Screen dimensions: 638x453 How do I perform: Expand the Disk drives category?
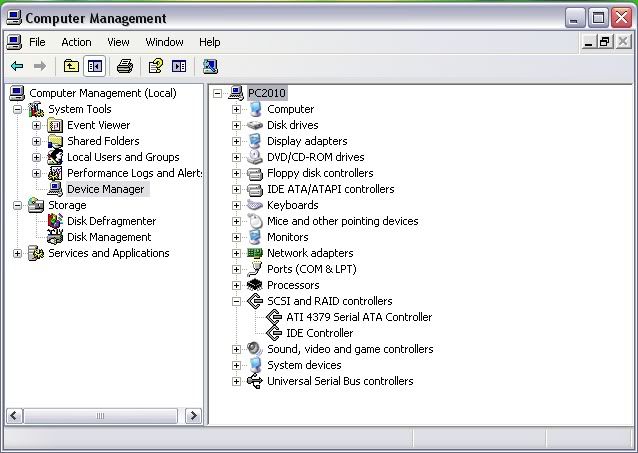tap(236, 125)
